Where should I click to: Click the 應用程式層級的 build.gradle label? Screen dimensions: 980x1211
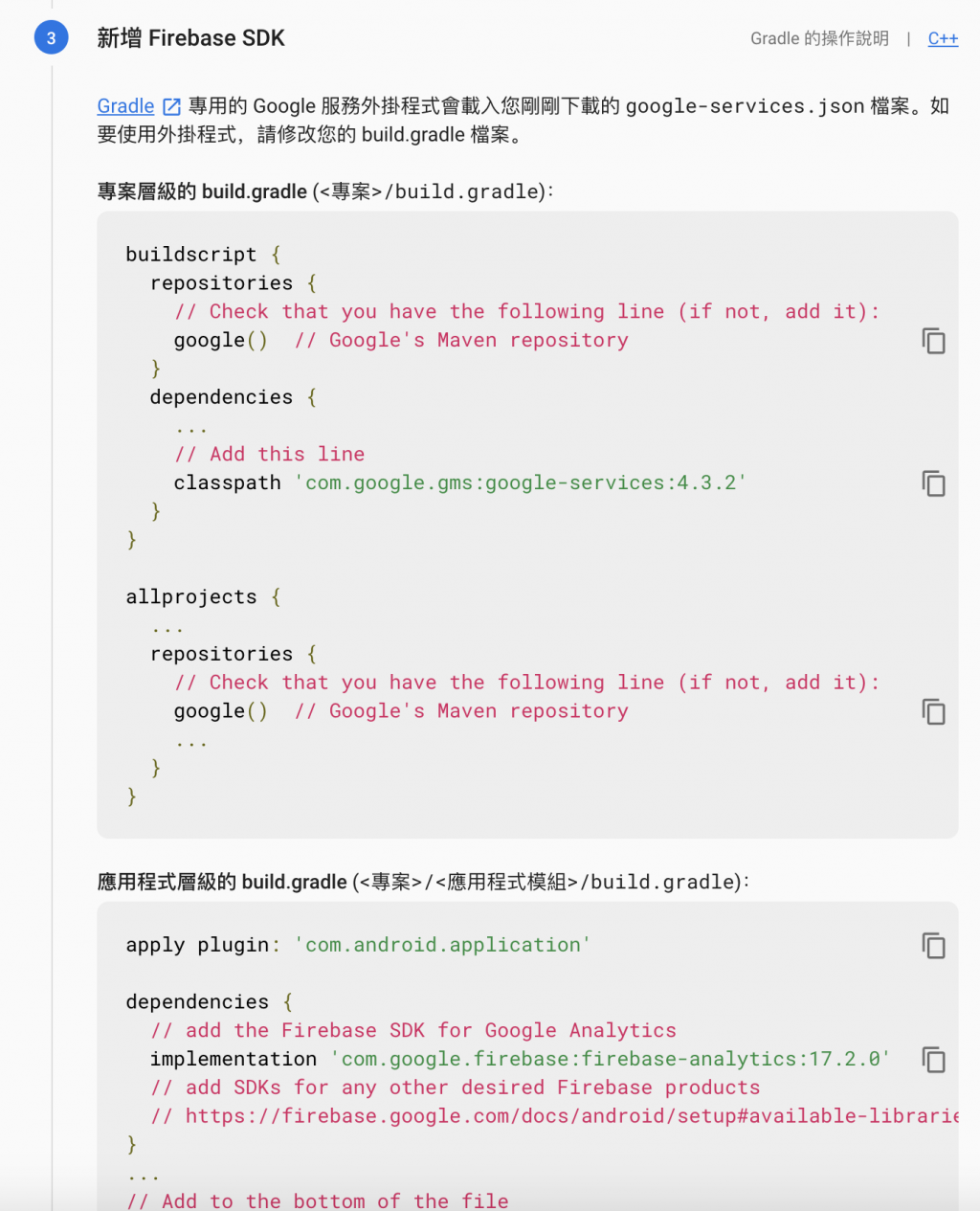tap(222, 882)
